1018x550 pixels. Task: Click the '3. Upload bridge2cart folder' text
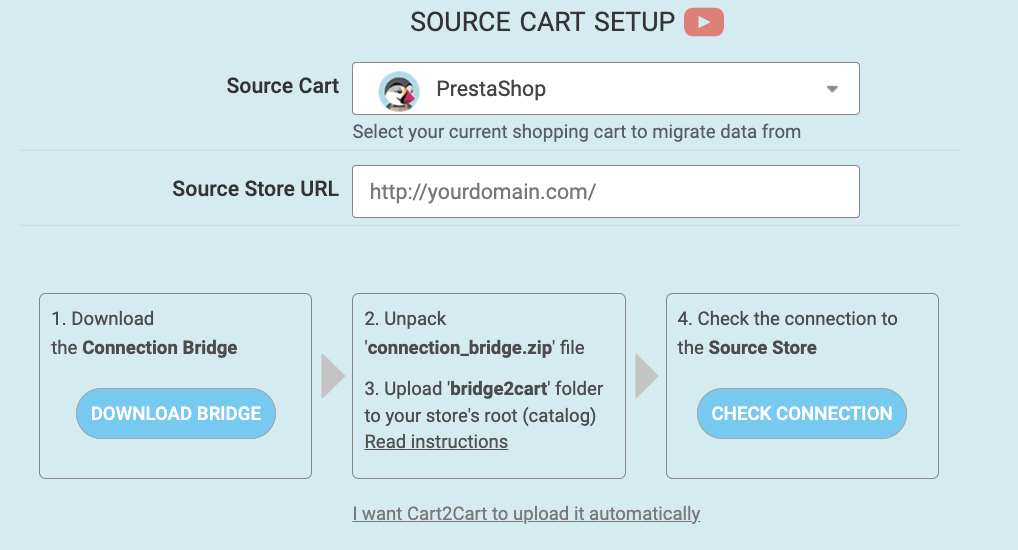484,402
